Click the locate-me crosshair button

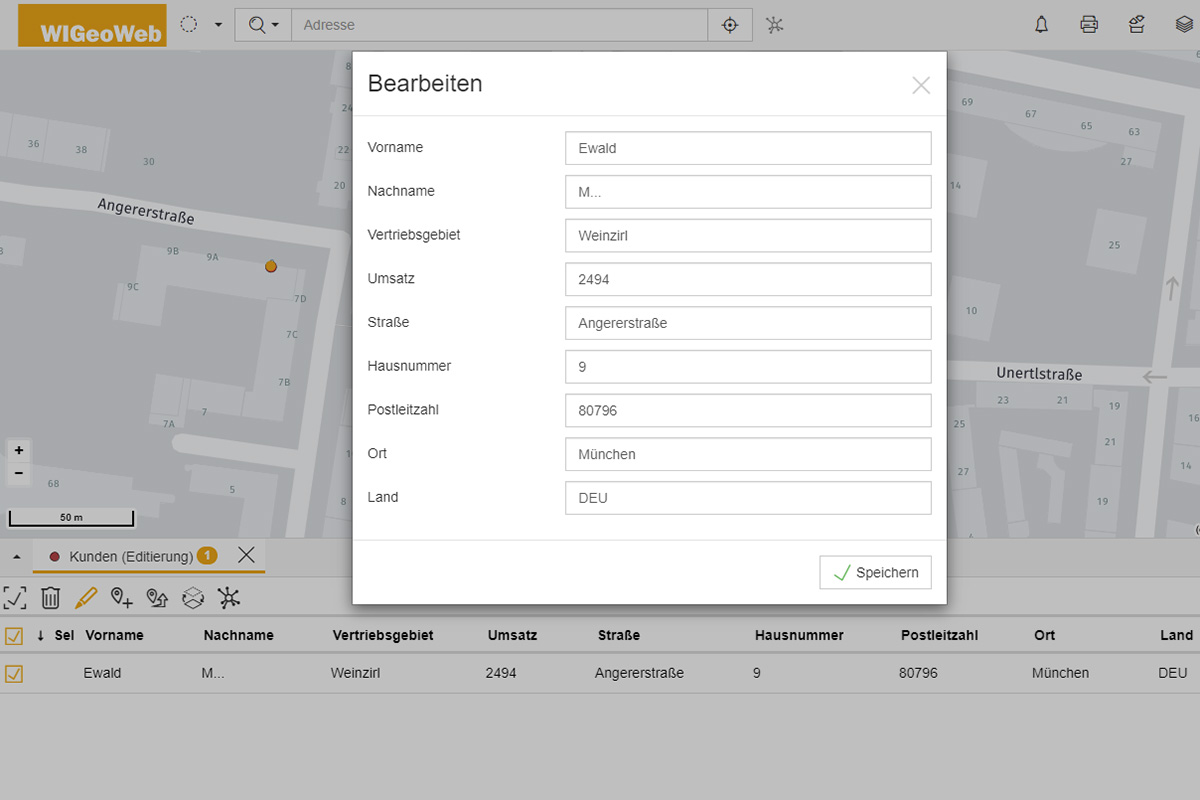(730, 25)
